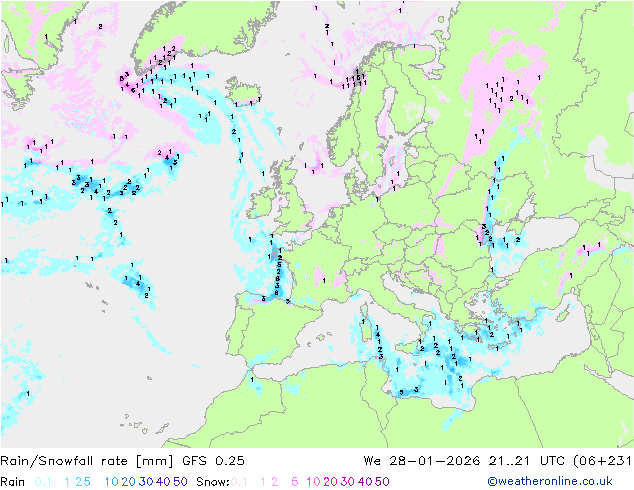The height and width of the screenshot is (490, 634).
Task: Click the '21..21 UTC' time label
Action: pyautogui.click(x=526, y=461)
